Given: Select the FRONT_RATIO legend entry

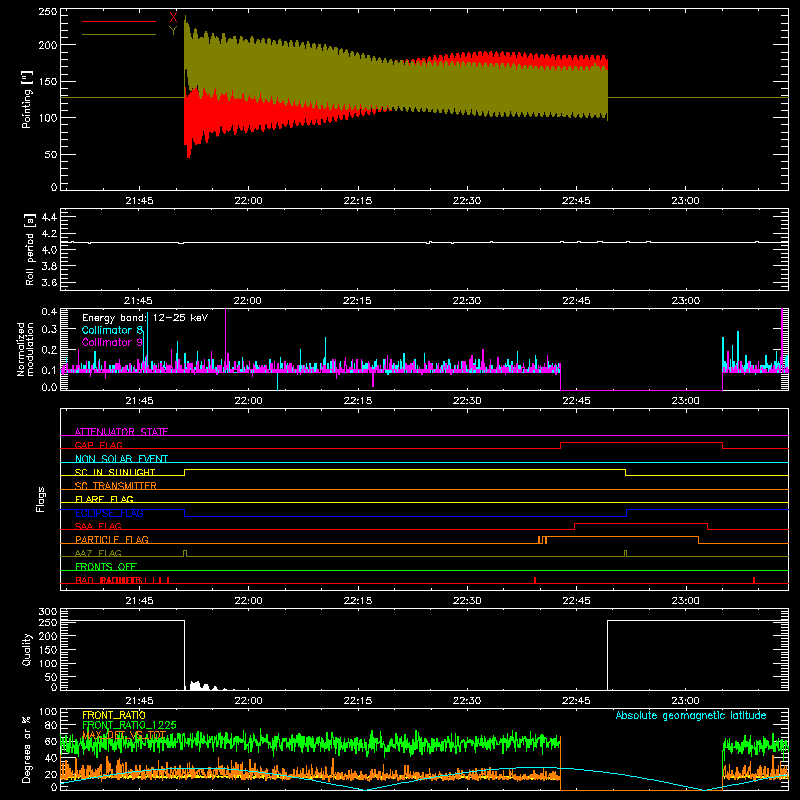Looking at the screenshot, I should point(114,715).
